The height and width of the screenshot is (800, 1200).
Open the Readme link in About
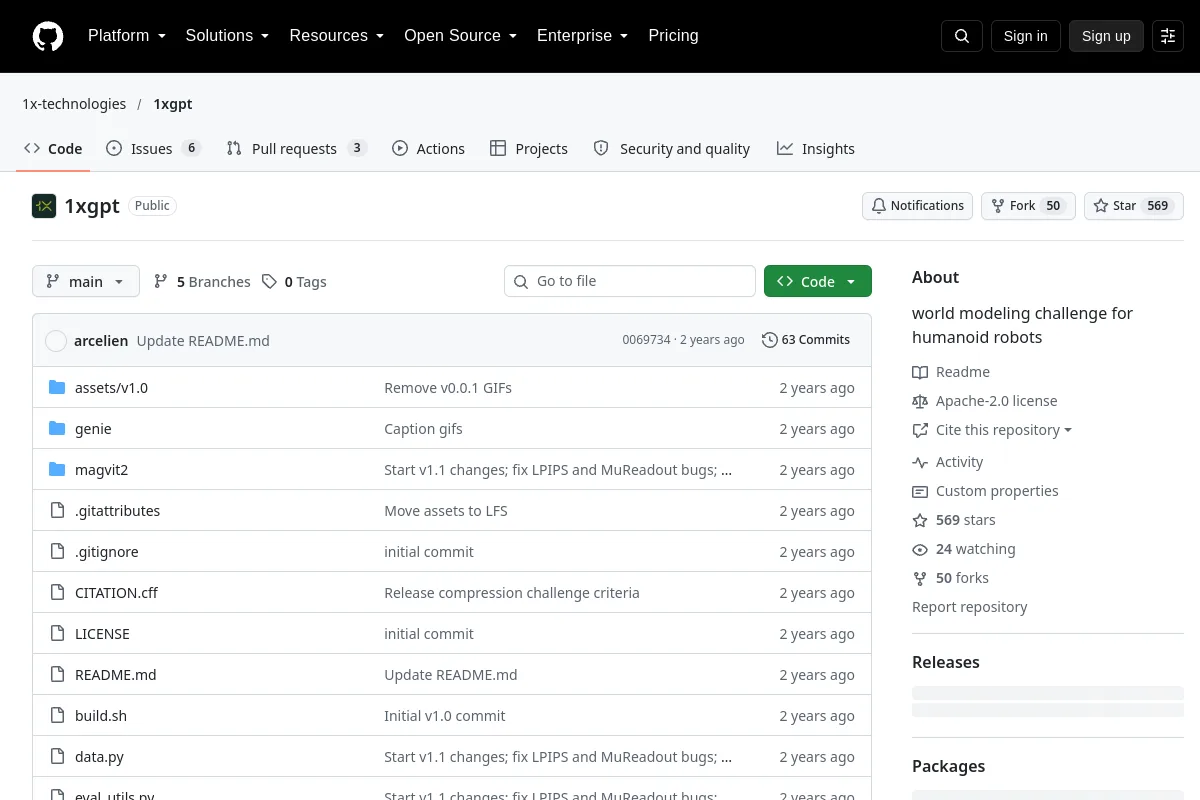click(951, 372)
